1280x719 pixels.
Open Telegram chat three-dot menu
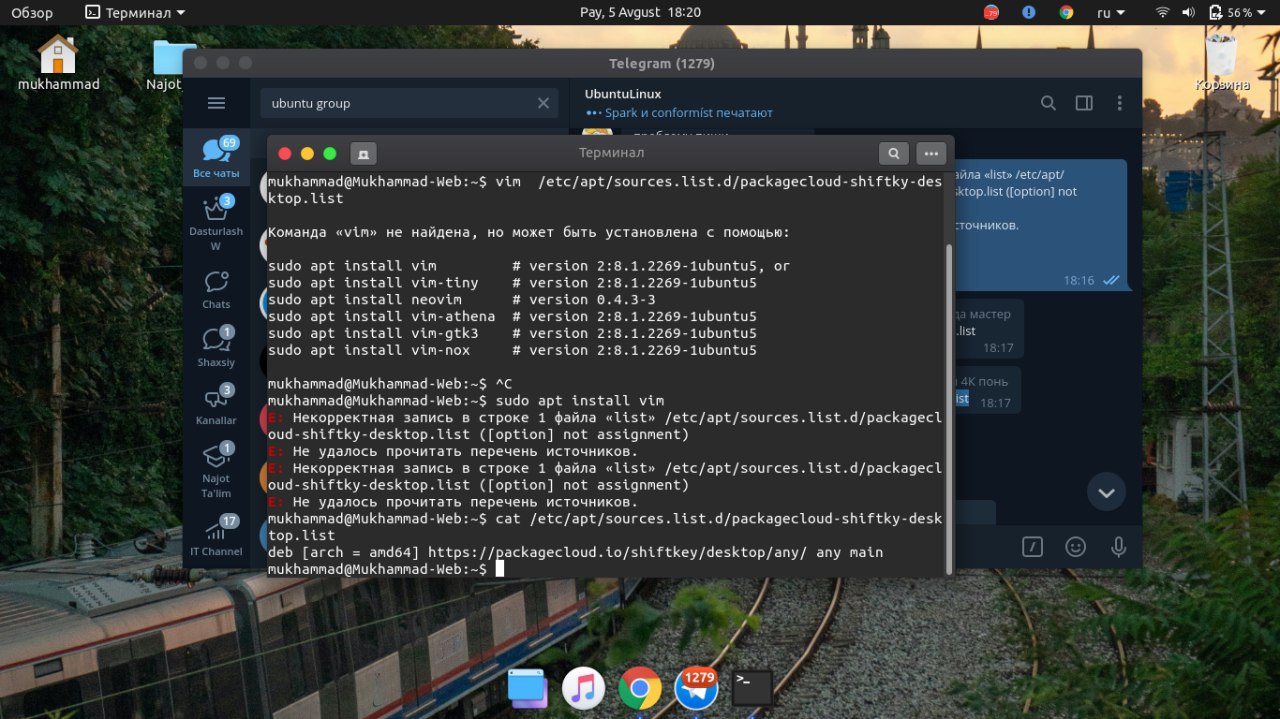point(1120,103)
